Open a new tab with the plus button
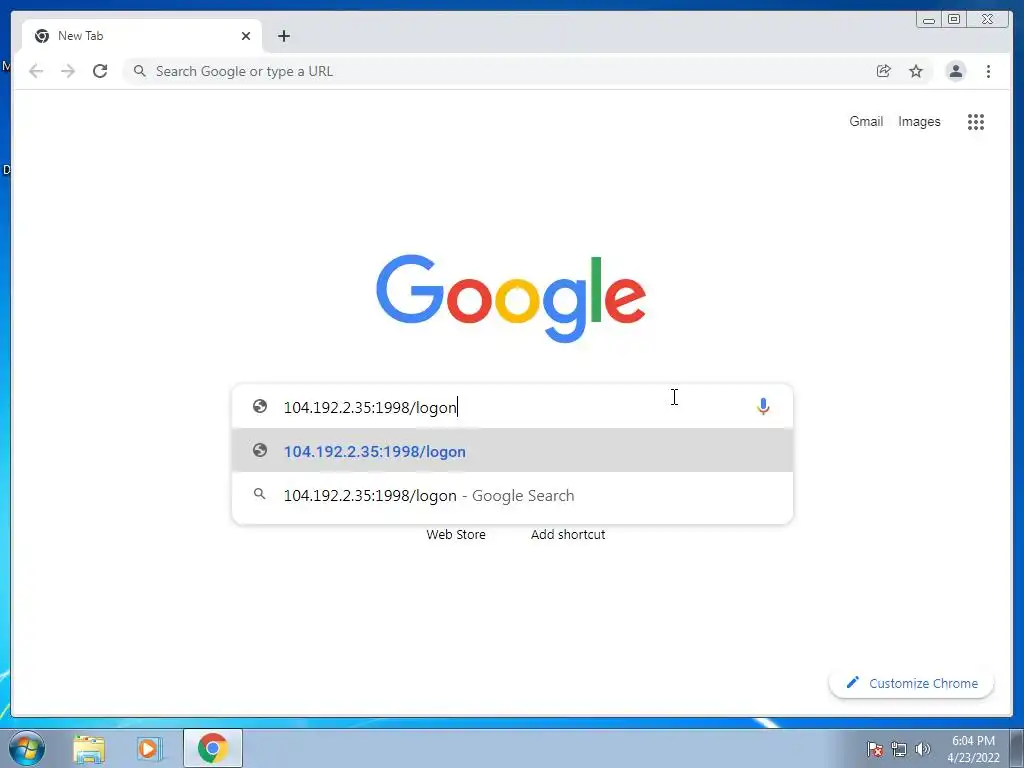The width and height of the screenshot is (1024, 768). pos(283,36)
